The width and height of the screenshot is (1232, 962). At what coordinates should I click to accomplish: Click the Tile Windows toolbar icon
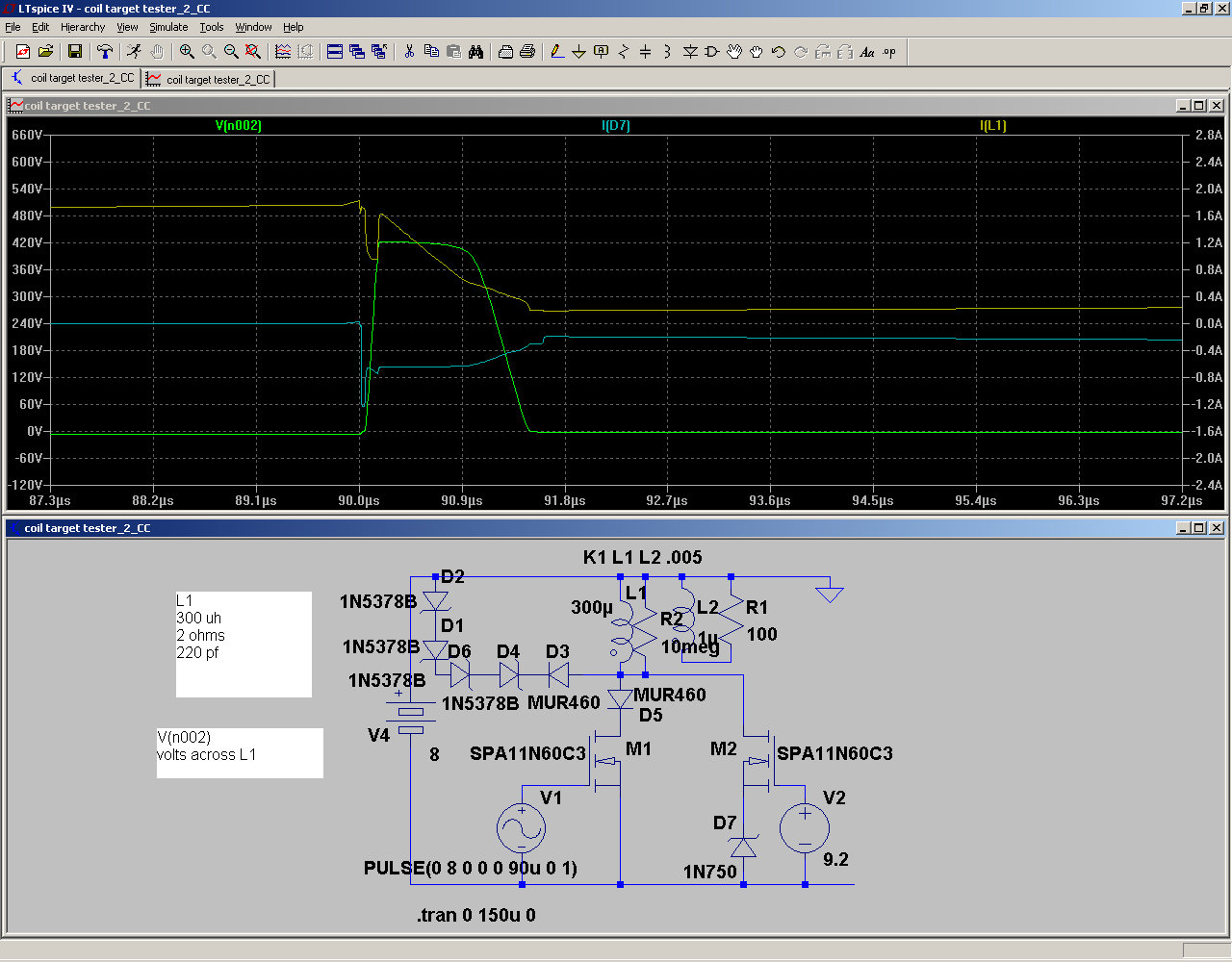tap(335, 52)
